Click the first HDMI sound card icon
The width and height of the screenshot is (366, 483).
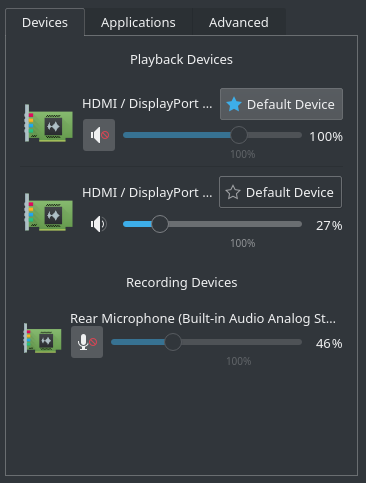coord(49,123)
